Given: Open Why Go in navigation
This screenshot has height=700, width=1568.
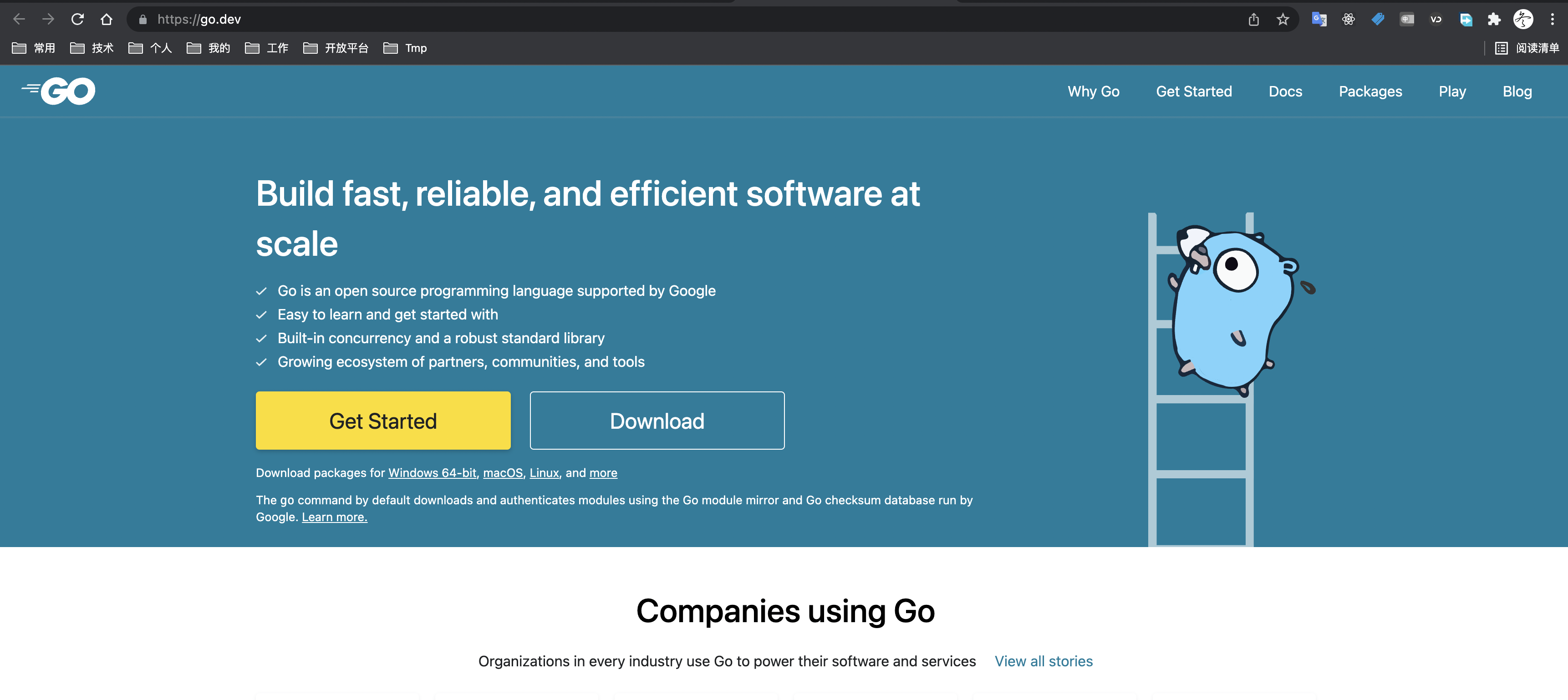Looking at the screenshot, I should (1093, 91).
